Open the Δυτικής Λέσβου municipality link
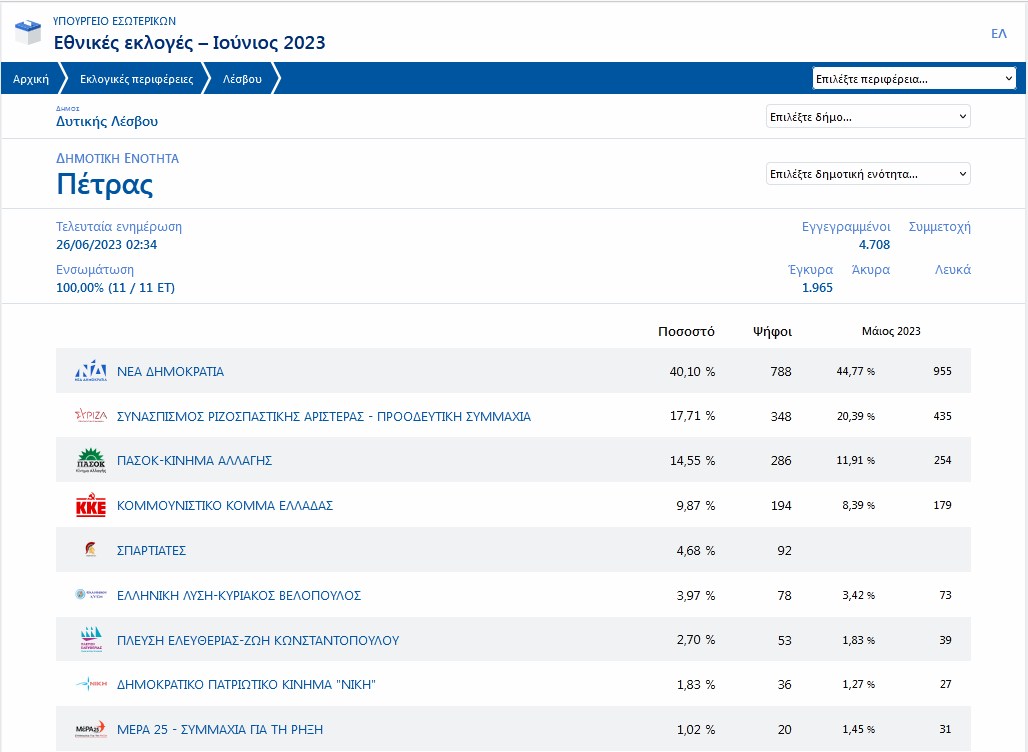Viewport: 1028px width, 752px height. pos(107,122)
